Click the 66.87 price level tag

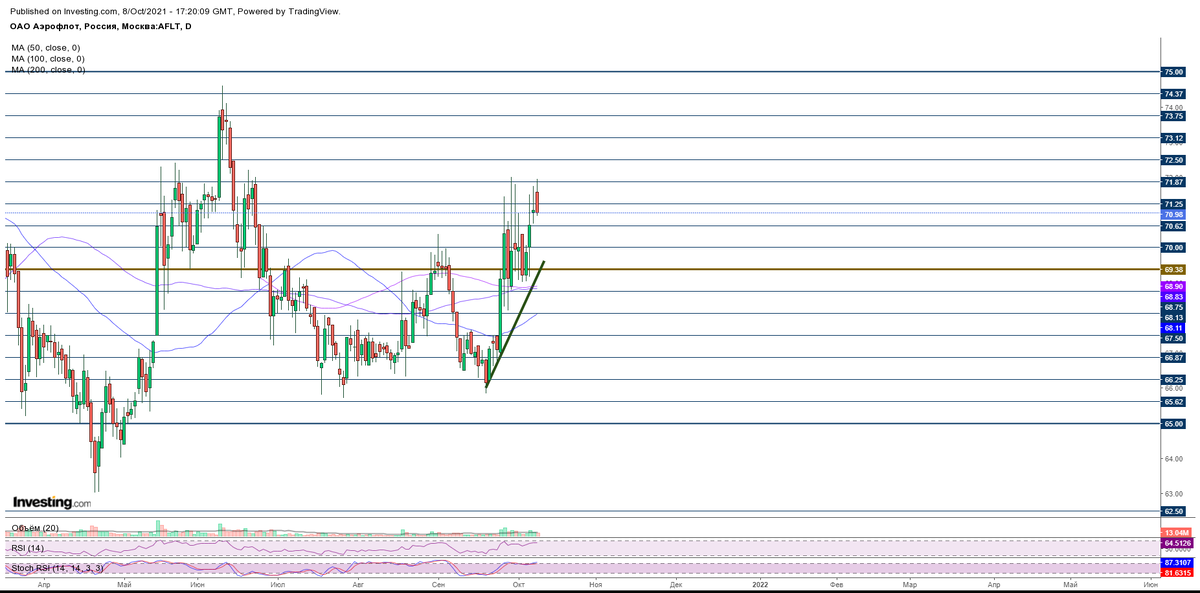coord(1173,358)
